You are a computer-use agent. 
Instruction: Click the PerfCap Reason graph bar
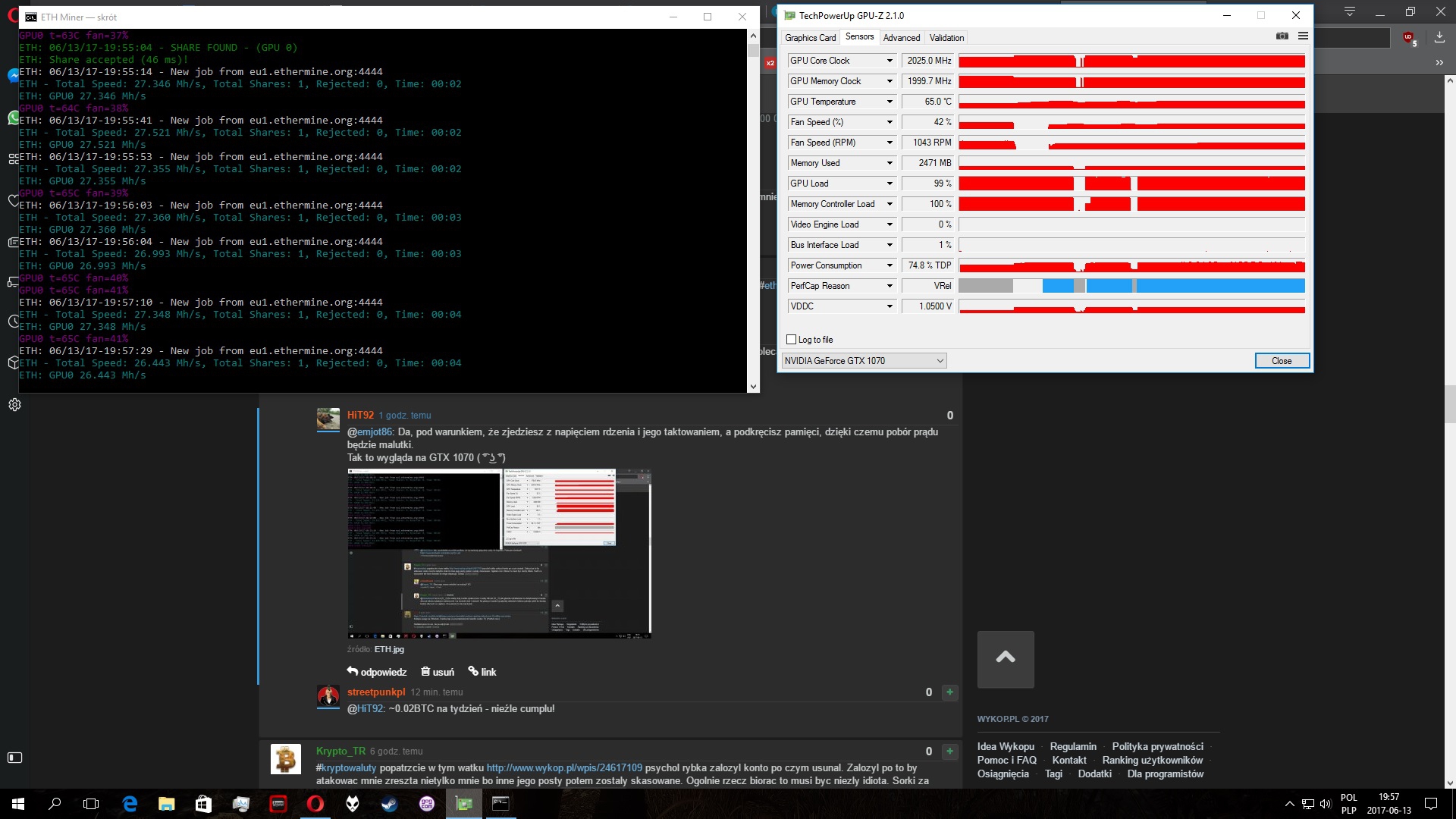(1131, 286)
